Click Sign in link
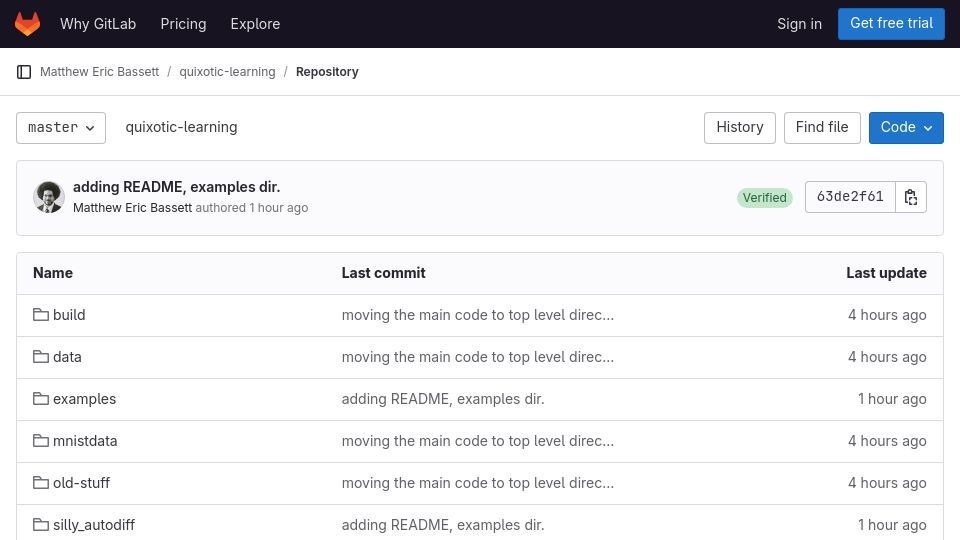This screenshot has height=540, width=960. point(800,24)
